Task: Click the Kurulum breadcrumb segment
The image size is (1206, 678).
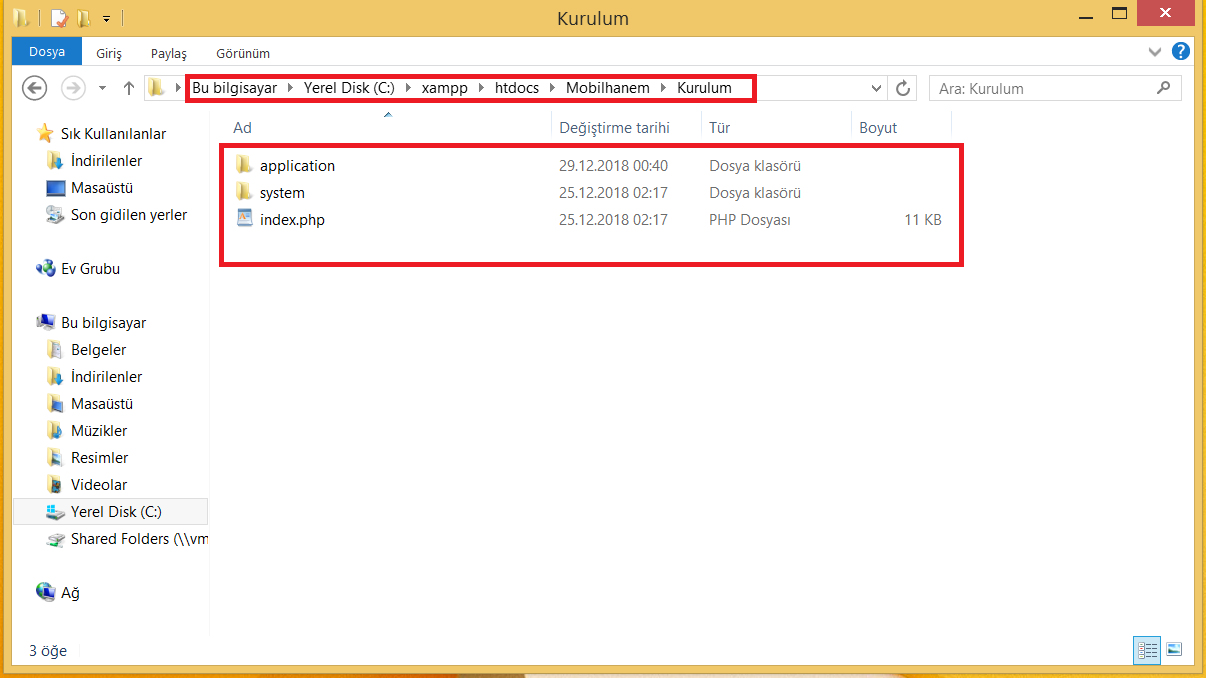Action: coord(705,88)
